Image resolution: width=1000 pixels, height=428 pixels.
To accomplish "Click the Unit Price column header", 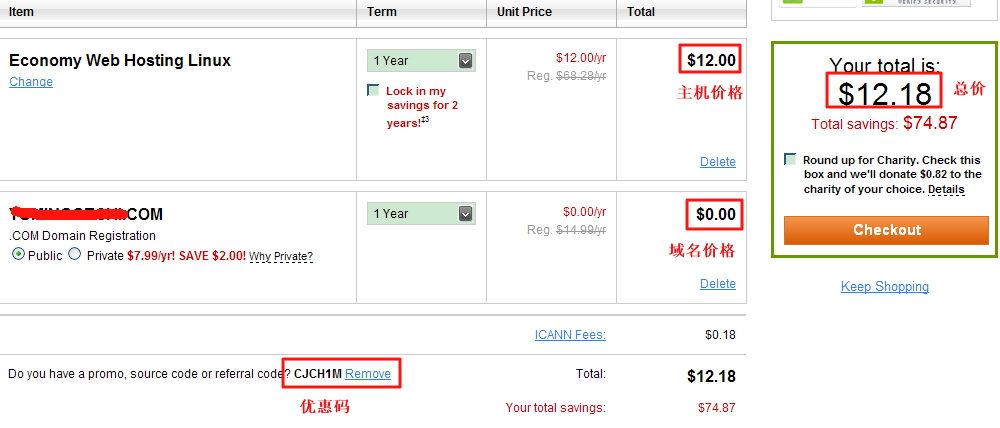I will click(x=524, y=11).
